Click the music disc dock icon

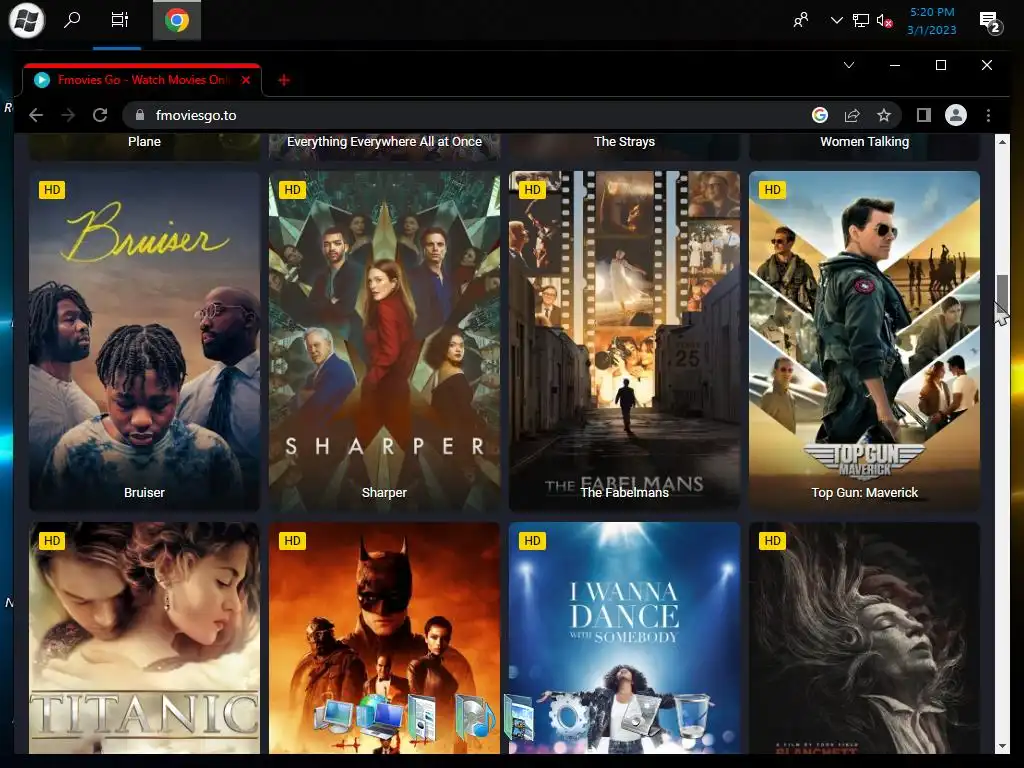475,716
